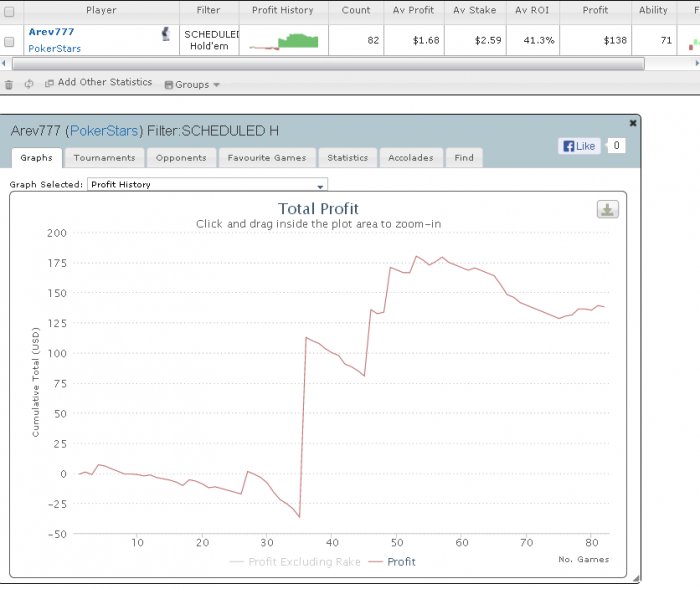Switch to the Accolades tab
The height and width of the screenshot is (589, 700).
[x=411, y=158]
